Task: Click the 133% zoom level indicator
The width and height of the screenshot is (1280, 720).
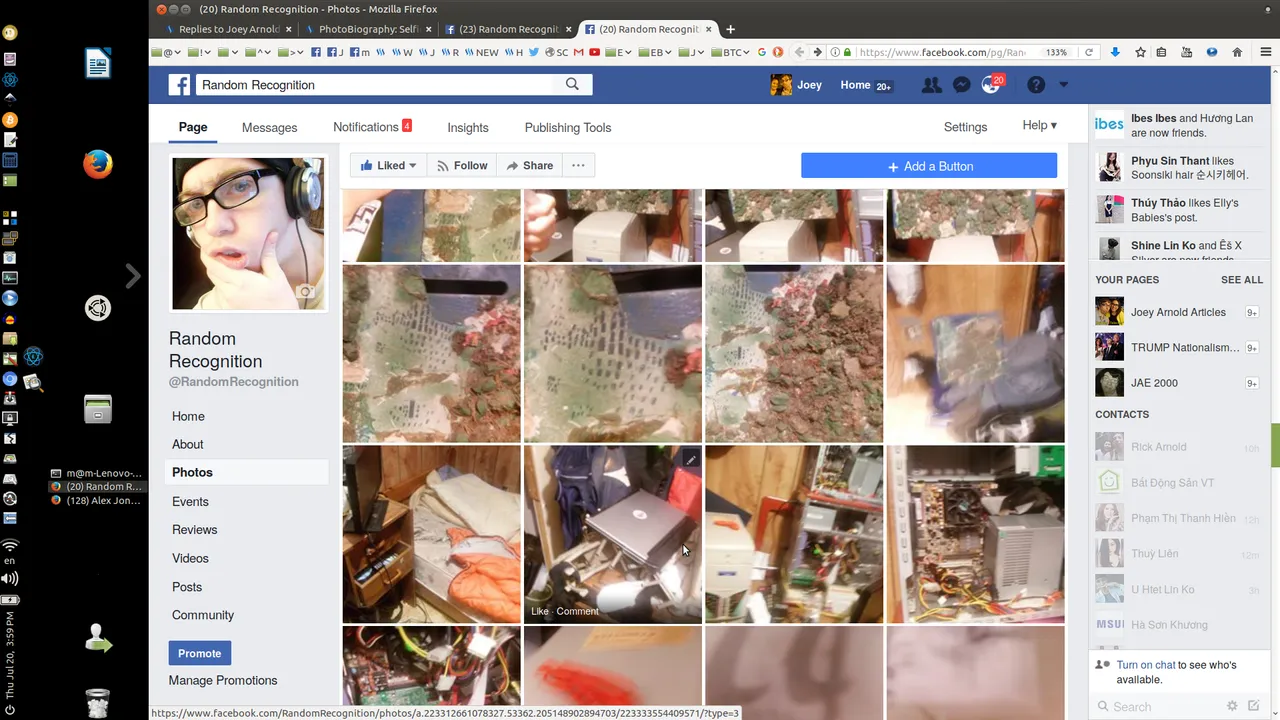Action: point(1056,52)
